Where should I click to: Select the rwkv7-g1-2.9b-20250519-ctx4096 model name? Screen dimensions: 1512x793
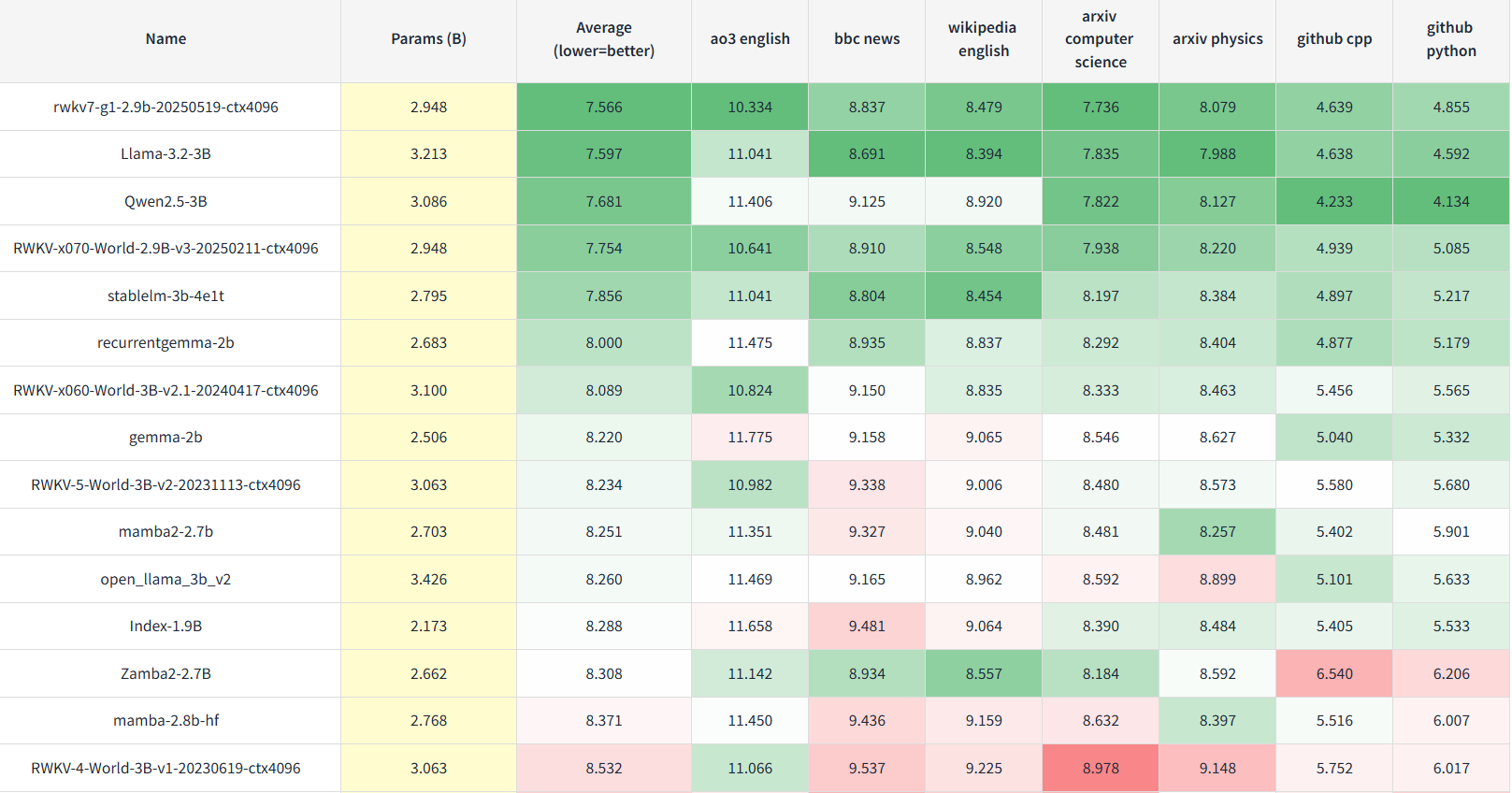[x=166, y=107]
